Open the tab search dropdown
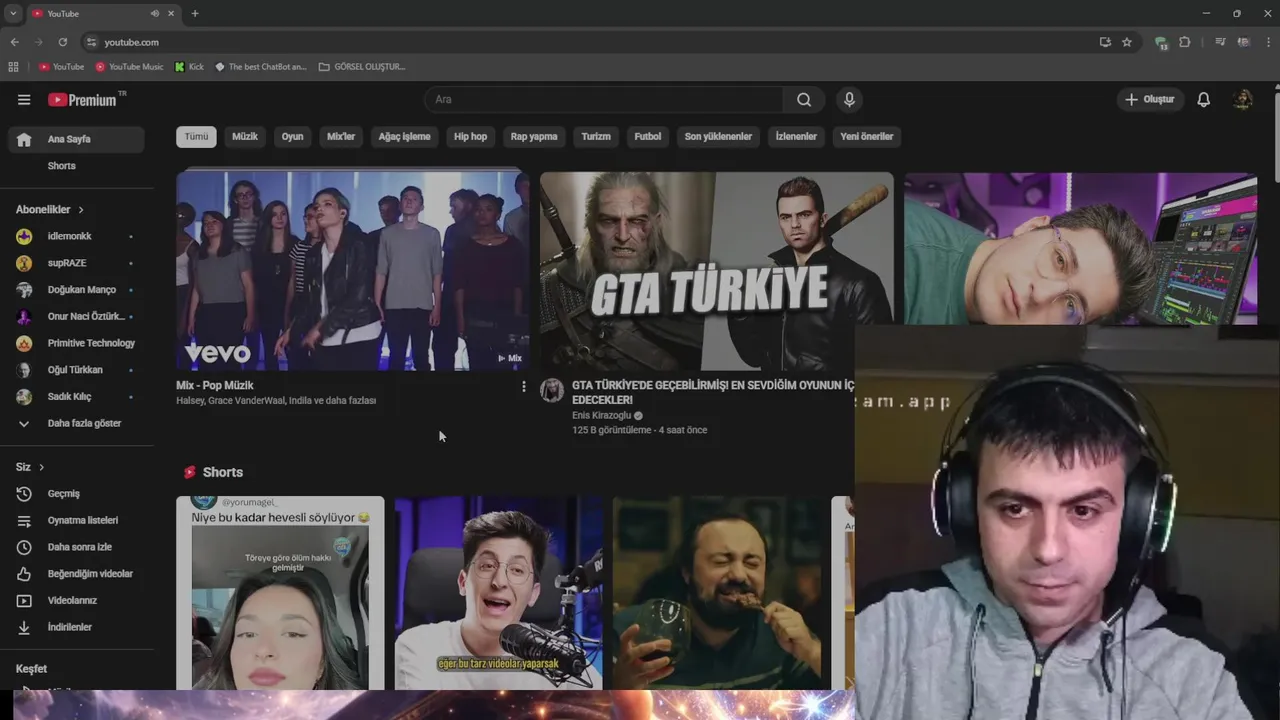This screenshot has height=720, width=1280. pyautogui.click(x=13, y=13)
